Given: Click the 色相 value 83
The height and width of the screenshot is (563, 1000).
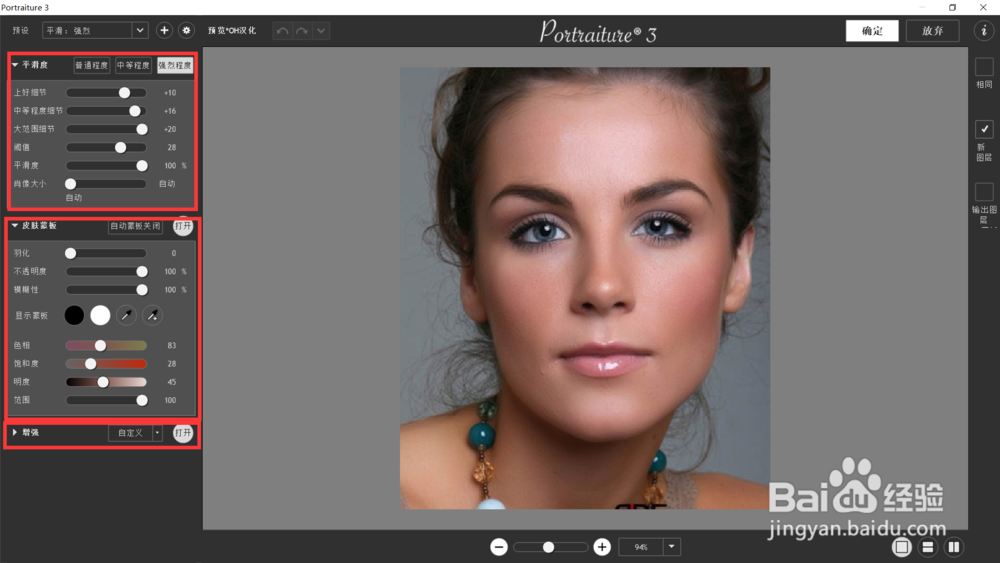Looking at the screenshot, I should point(172,345).
